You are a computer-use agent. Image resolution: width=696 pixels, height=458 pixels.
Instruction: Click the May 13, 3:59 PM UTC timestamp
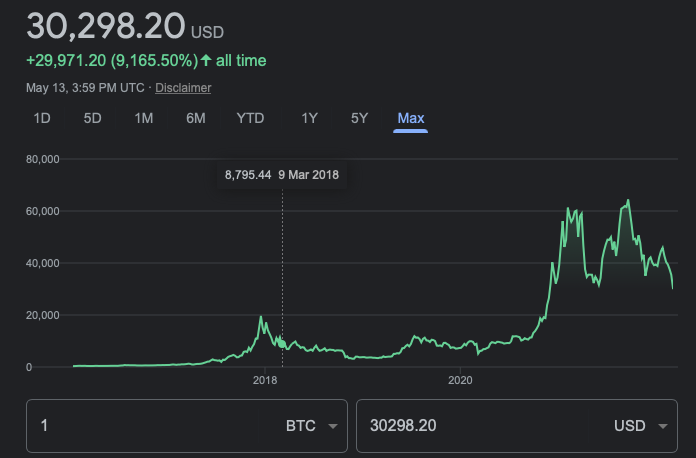click(x=85, y=88)
